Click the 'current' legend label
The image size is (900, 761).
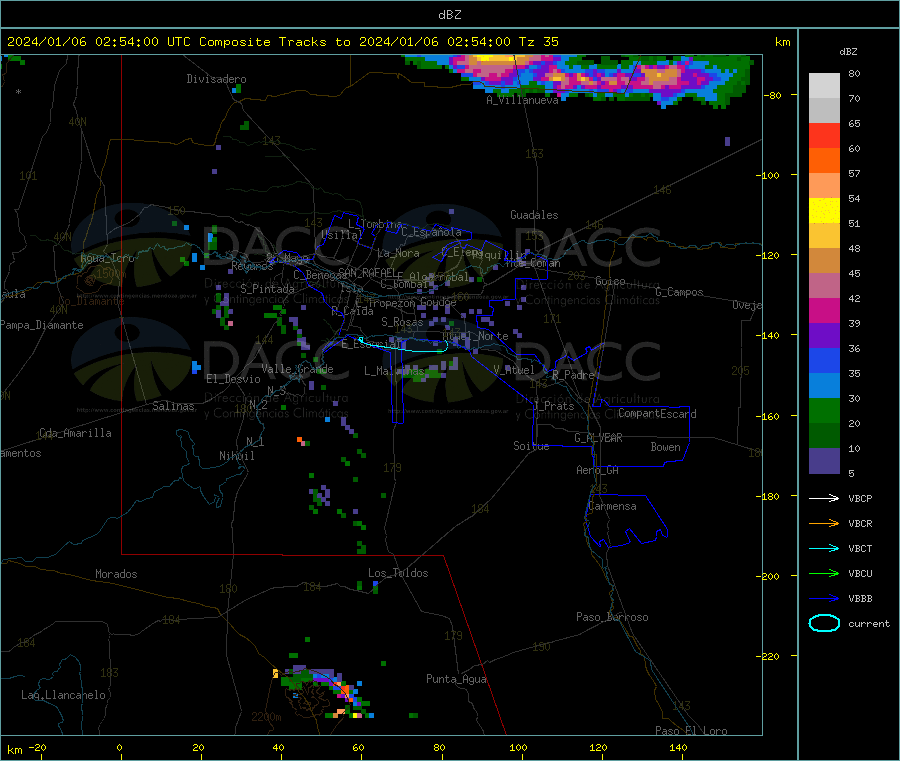click(x=869, y=624)
